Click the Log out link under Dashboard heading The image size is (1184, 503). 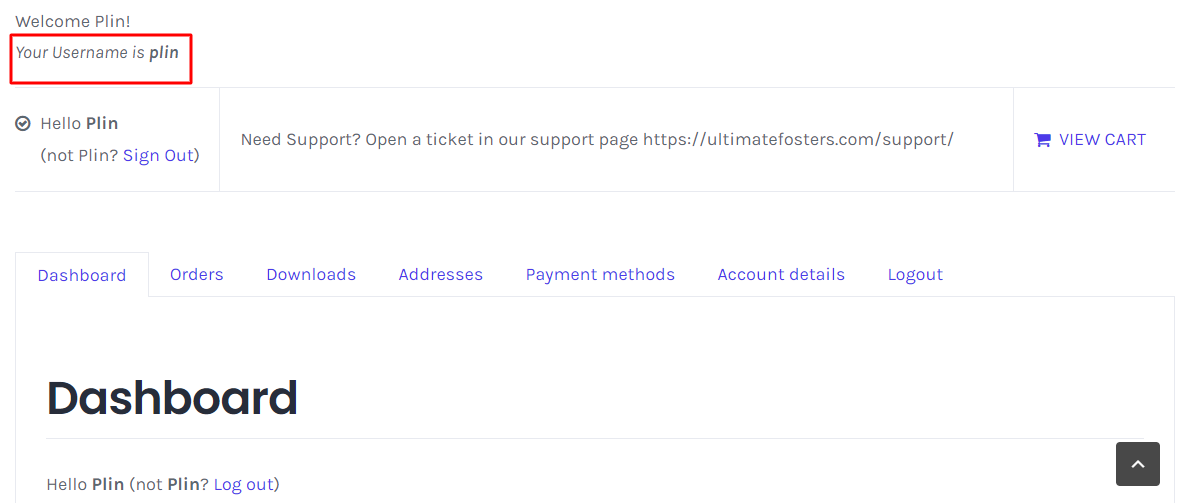(x=243, y=484)
